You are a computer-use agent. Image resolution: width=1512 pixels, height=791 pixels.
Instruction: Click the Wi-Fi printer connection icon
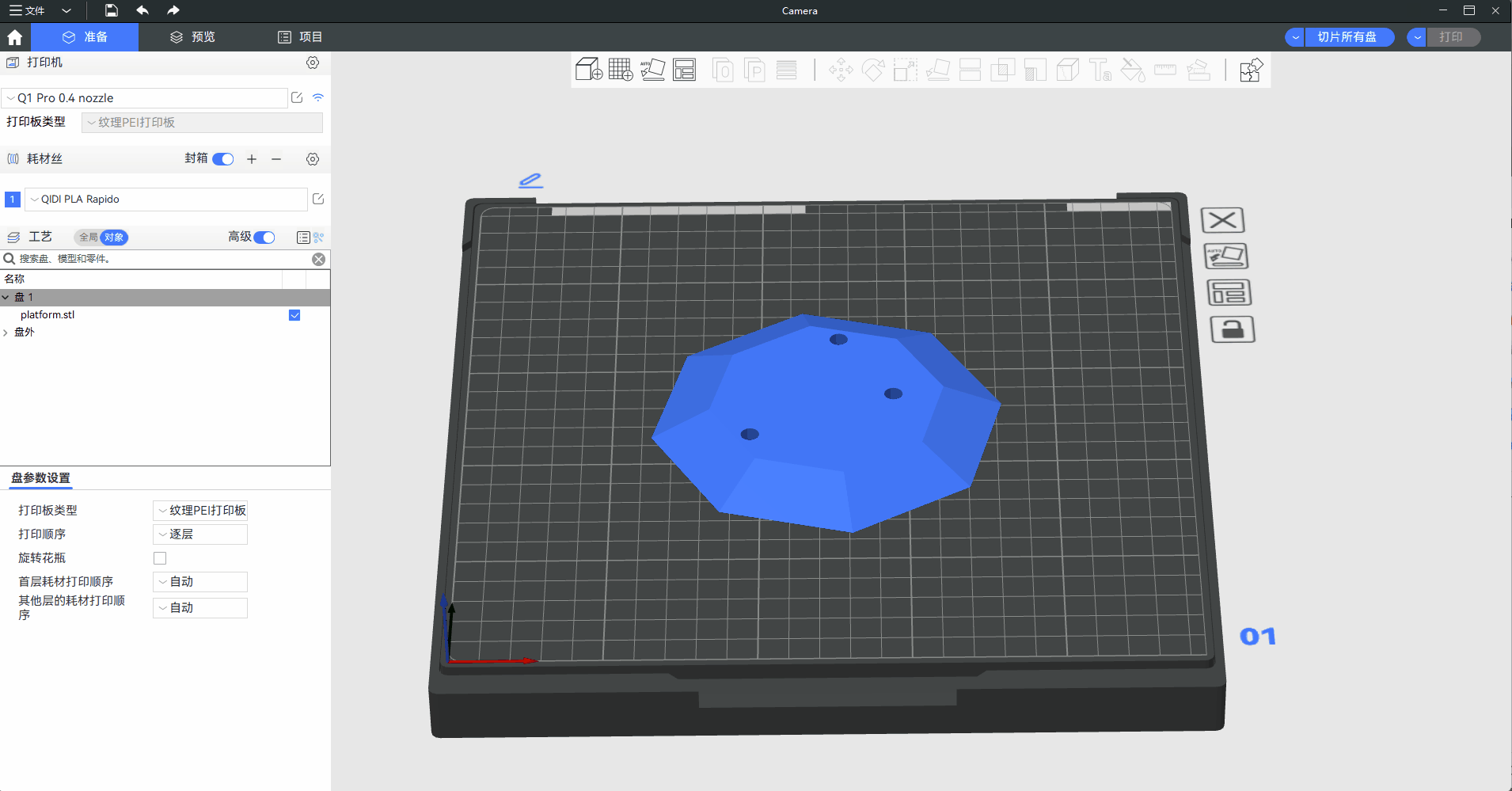pyautogui.click(x=318, y=97)
